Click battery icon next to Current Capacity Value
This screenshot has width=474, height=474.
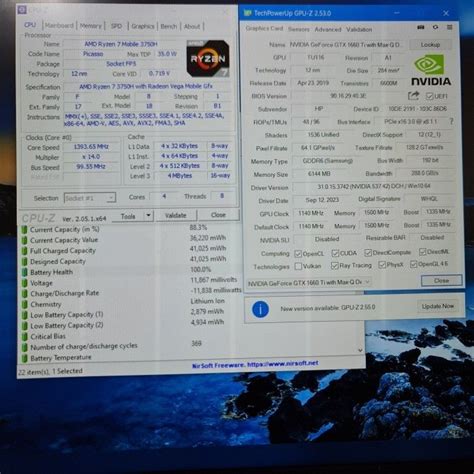(x=24, y=240)
